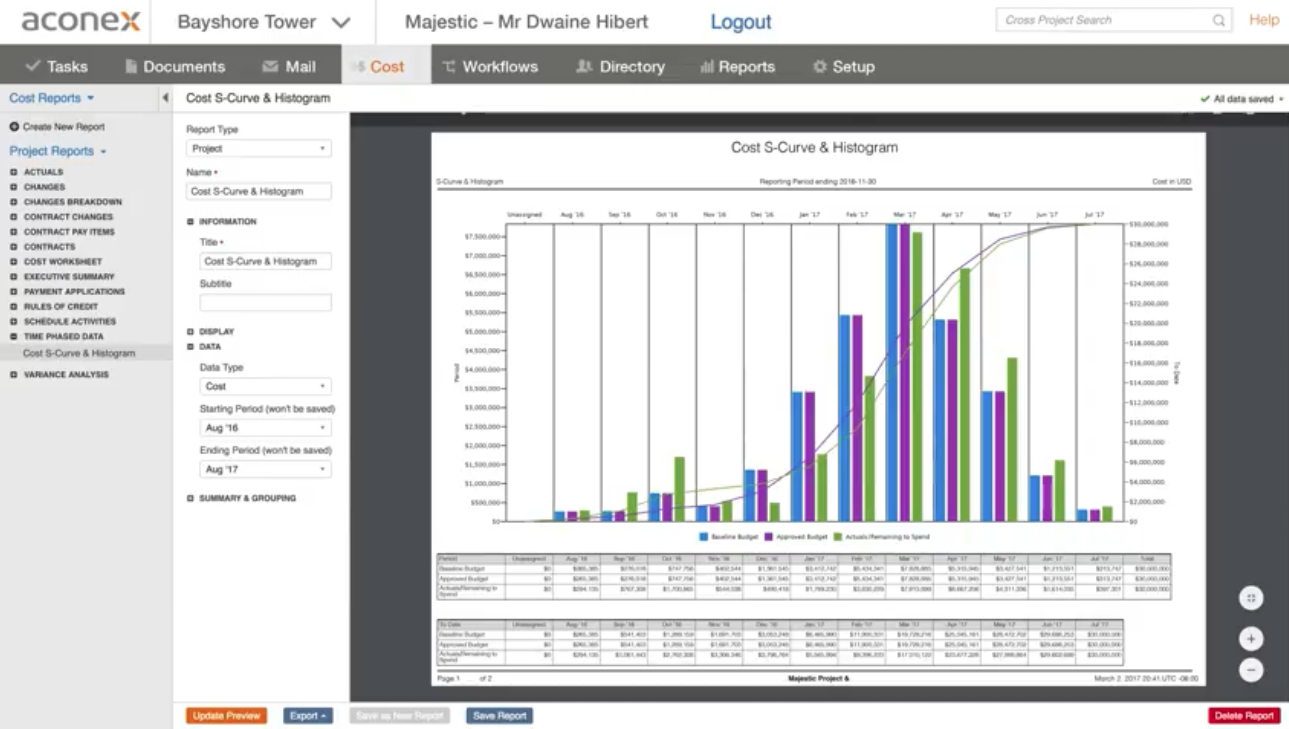Open the Starting Period dropdown
The image size is (1289, 729).
[x=265, y=428]
